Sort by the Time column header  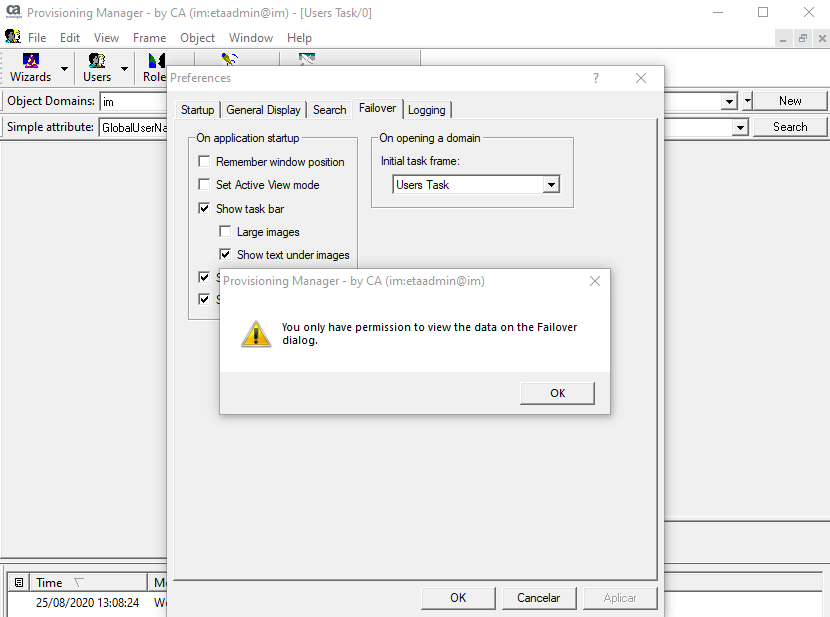88,583
